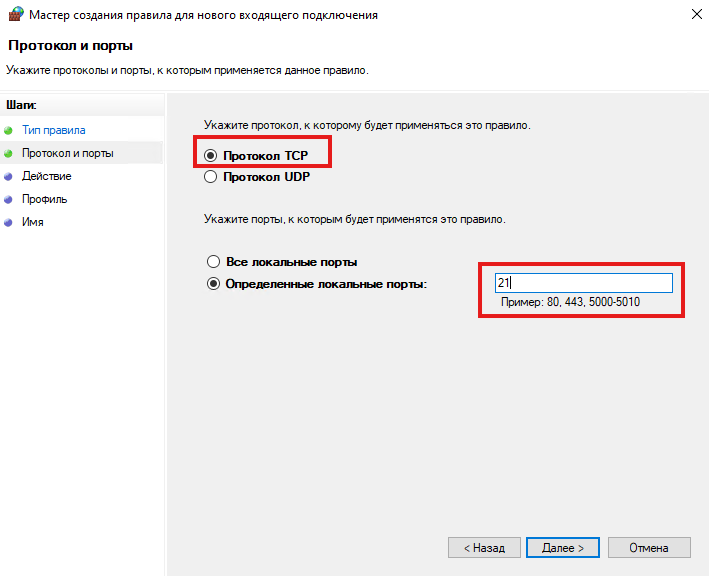The height and width of the screenshot is (576, 709).
Task: Click the green bullet beside Тип правила
Action: pos(9,130)
